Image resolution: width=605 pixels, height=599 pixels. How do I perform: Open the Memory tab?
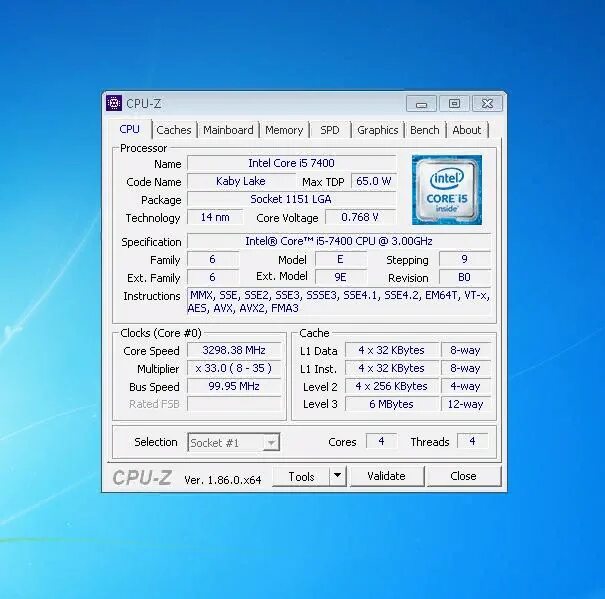284,130
